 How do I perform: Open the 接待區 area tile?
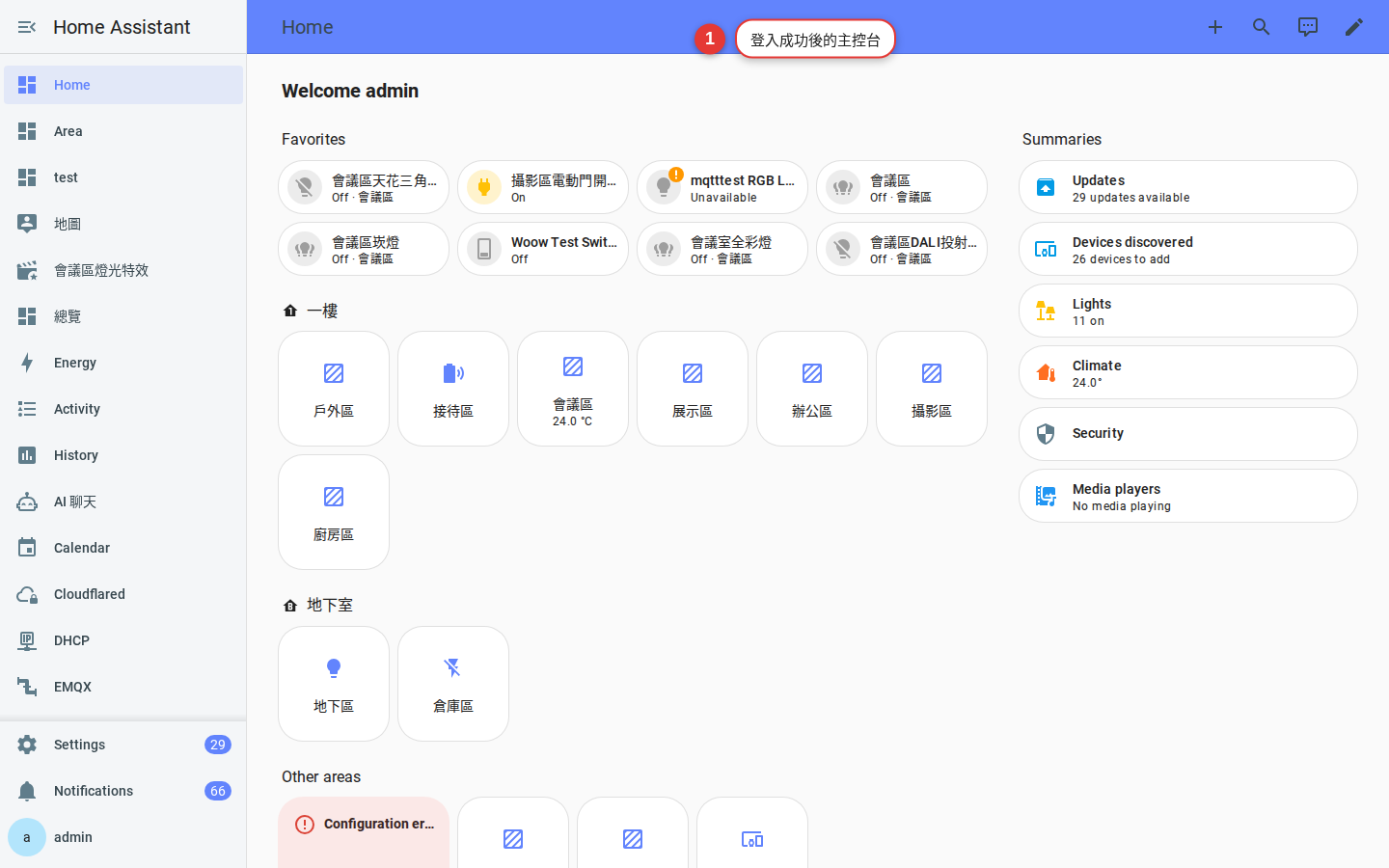tap(453, 389)
